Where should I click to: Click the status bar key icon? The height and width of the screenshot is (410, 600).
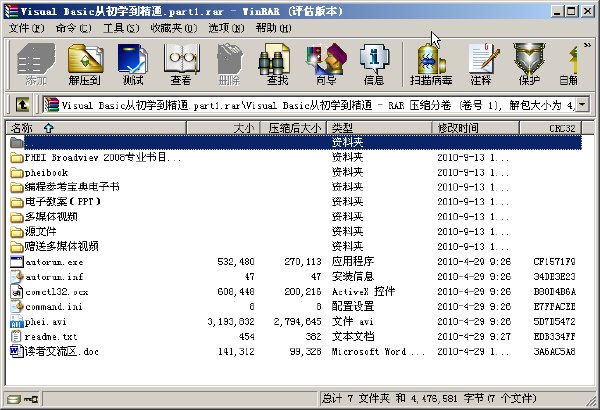31,399
